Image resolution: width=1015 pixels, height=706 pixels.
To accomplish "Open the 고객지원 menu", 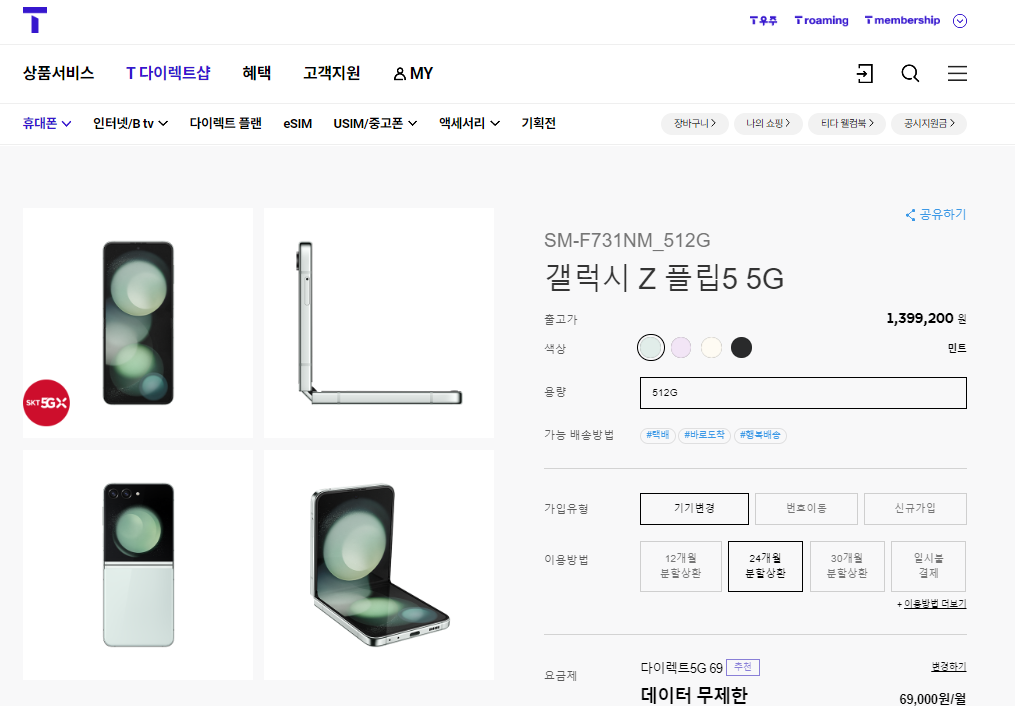I will 331,73.
